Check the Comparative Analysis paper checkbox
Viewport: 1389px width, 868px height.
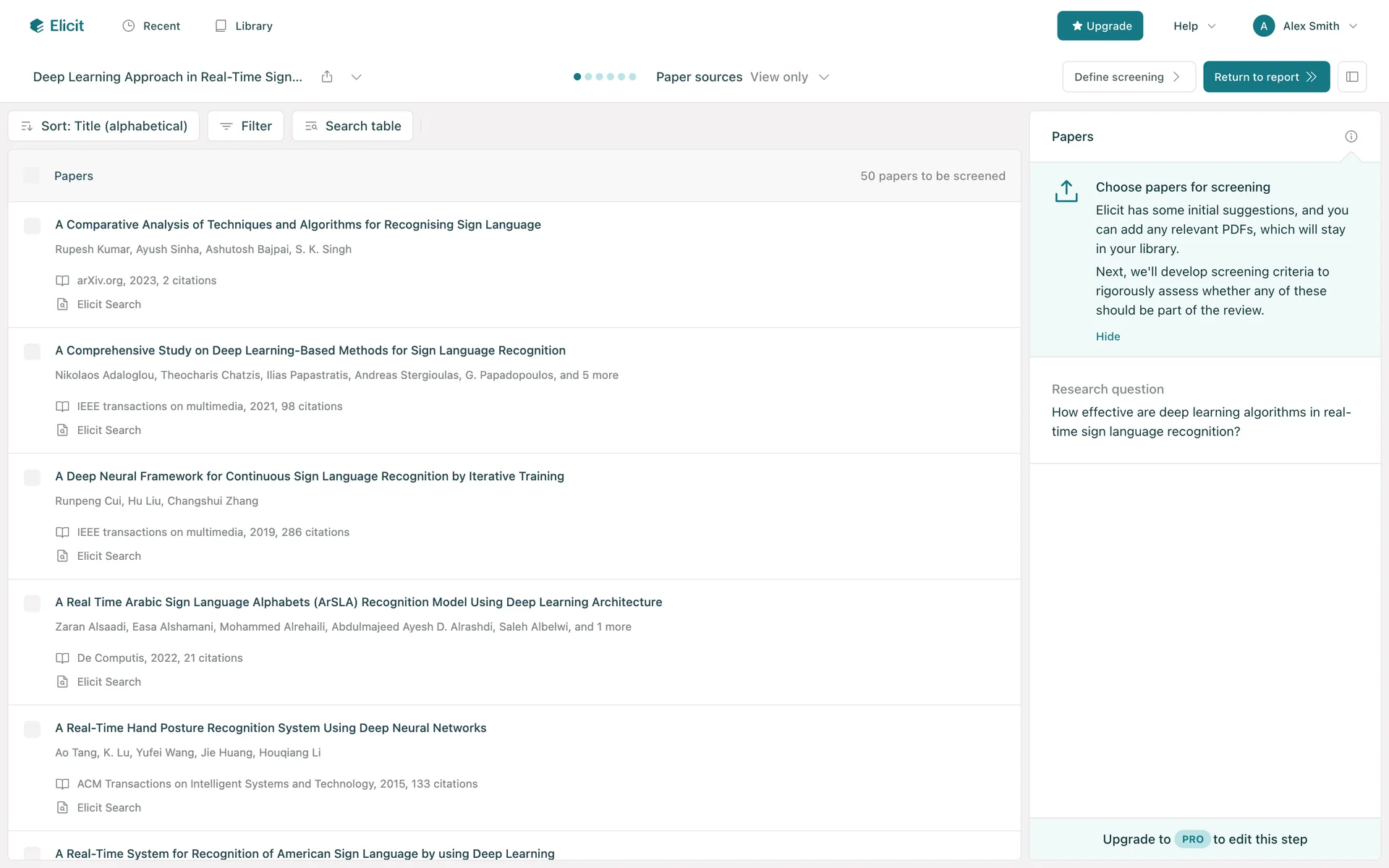(32, 226)
